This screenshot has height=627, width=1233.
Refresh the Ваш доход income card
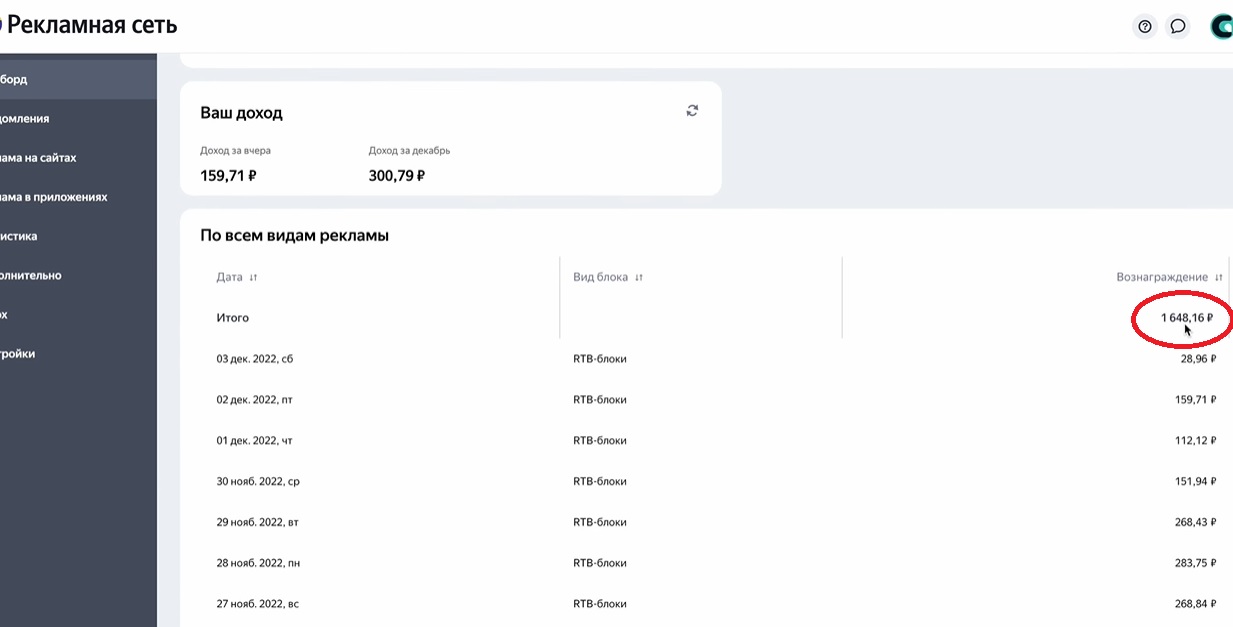pos(692,111)
